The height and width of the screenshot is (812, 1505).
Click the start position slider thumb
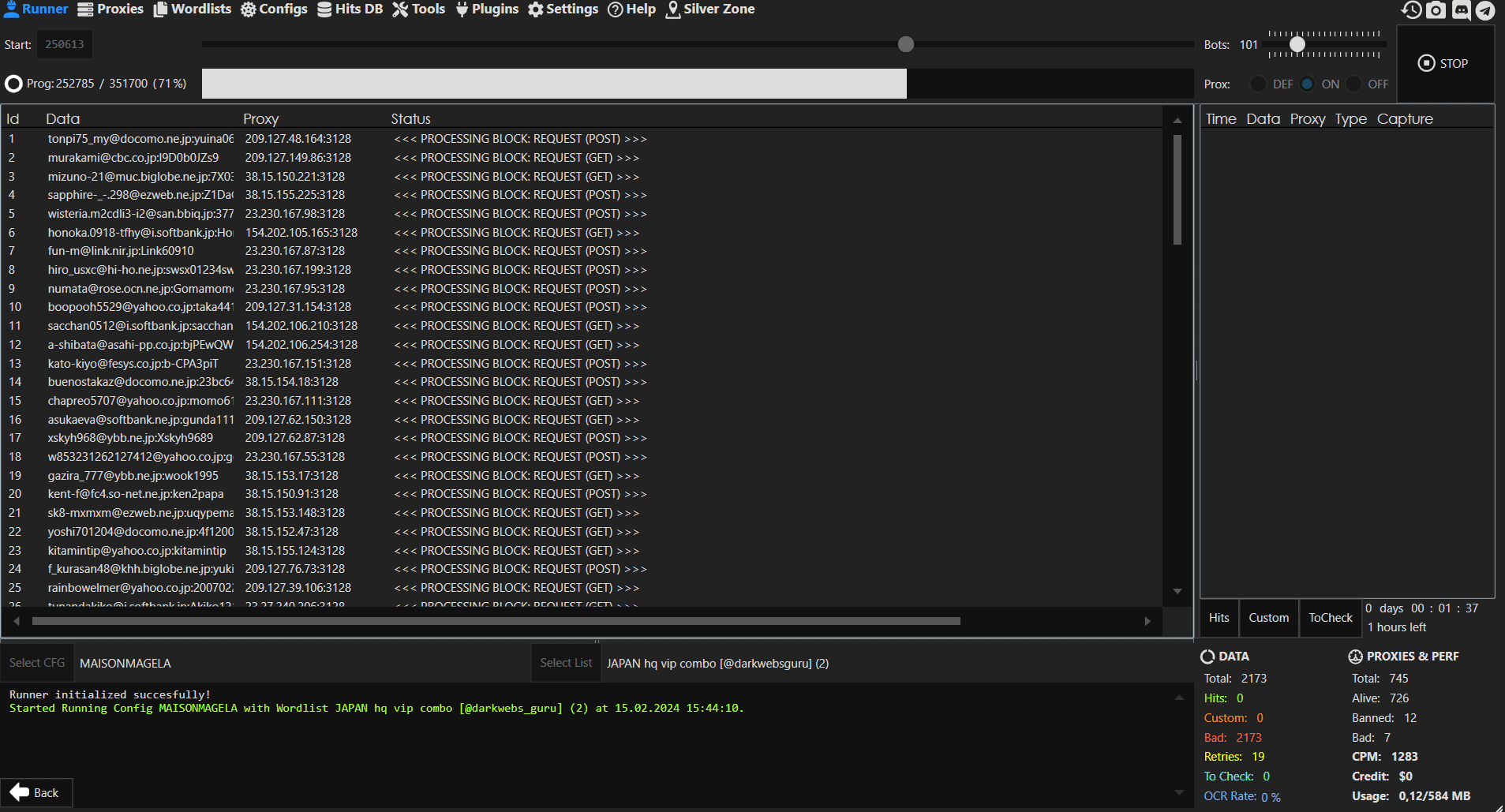click(906, 44)
